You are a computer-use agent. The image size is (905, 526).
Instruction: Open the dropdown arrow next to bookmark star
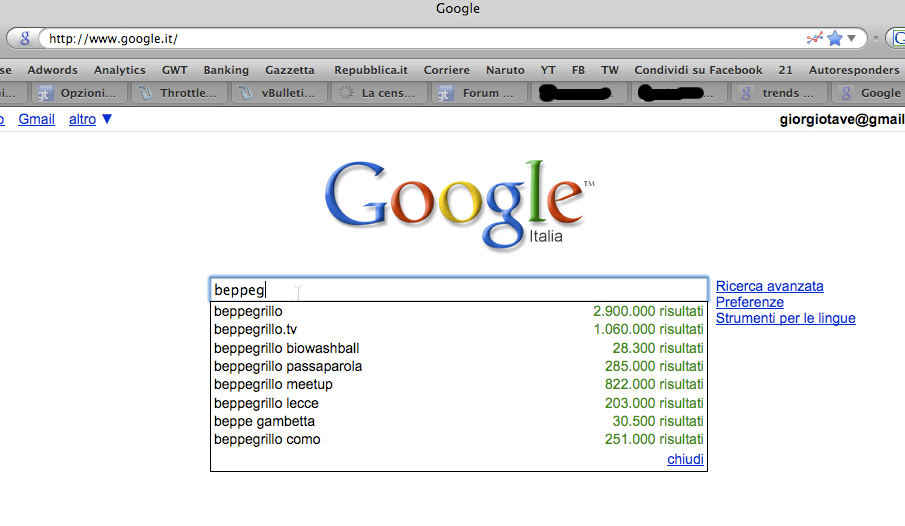pyautogui.click(x=851, y=39)
